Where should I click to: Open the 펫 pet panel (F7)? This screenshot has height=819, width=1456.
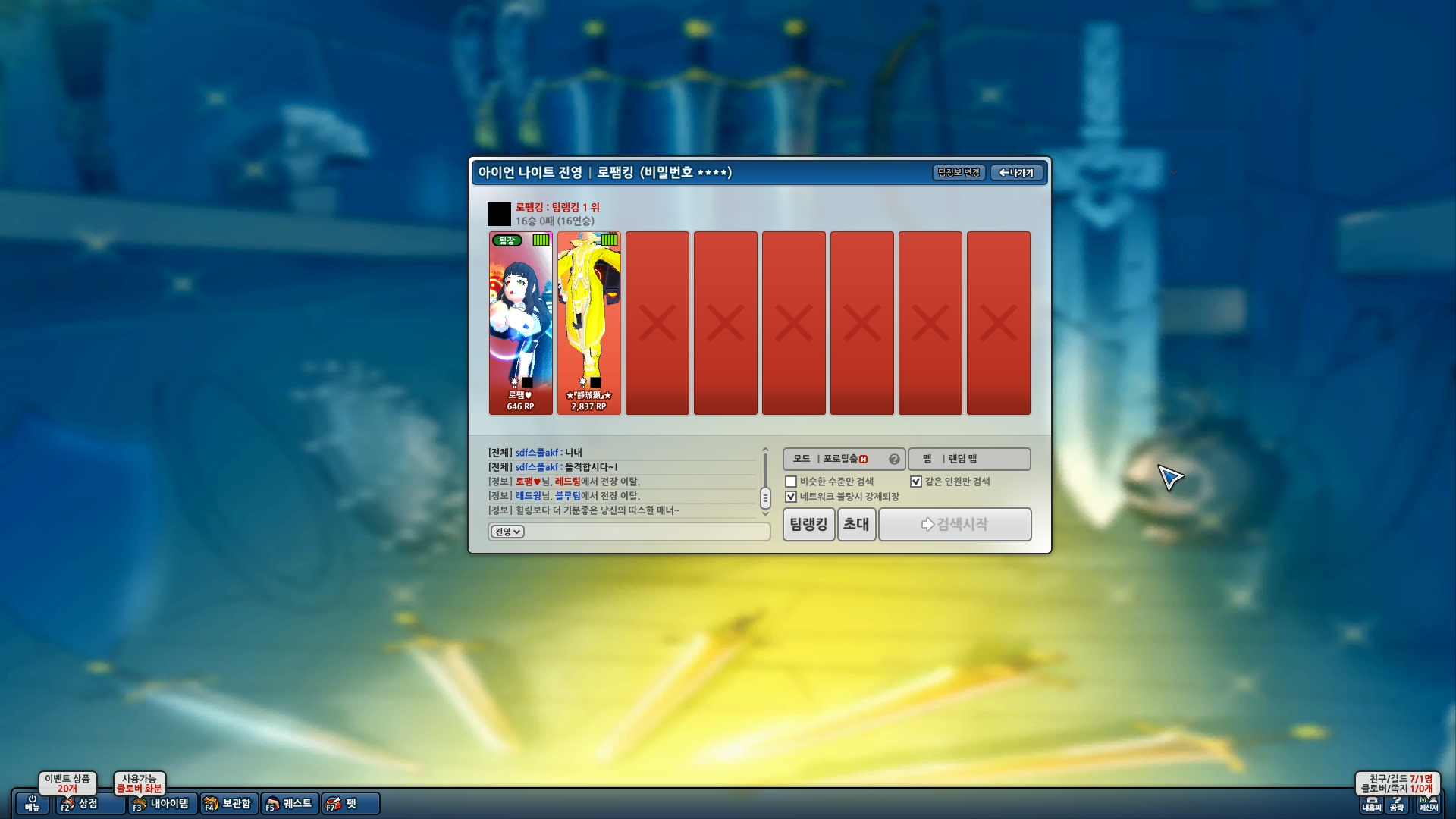tap(350, 803)
